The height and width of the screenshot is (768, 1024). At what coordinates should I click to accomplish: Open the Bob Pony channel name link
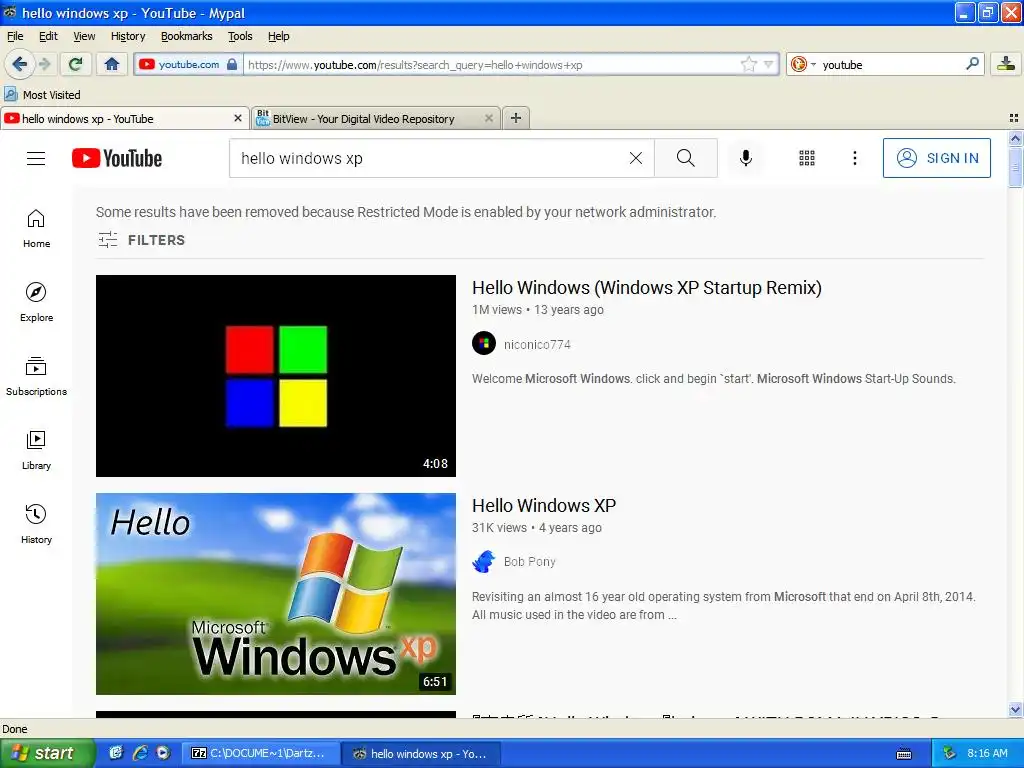[530, 562]
